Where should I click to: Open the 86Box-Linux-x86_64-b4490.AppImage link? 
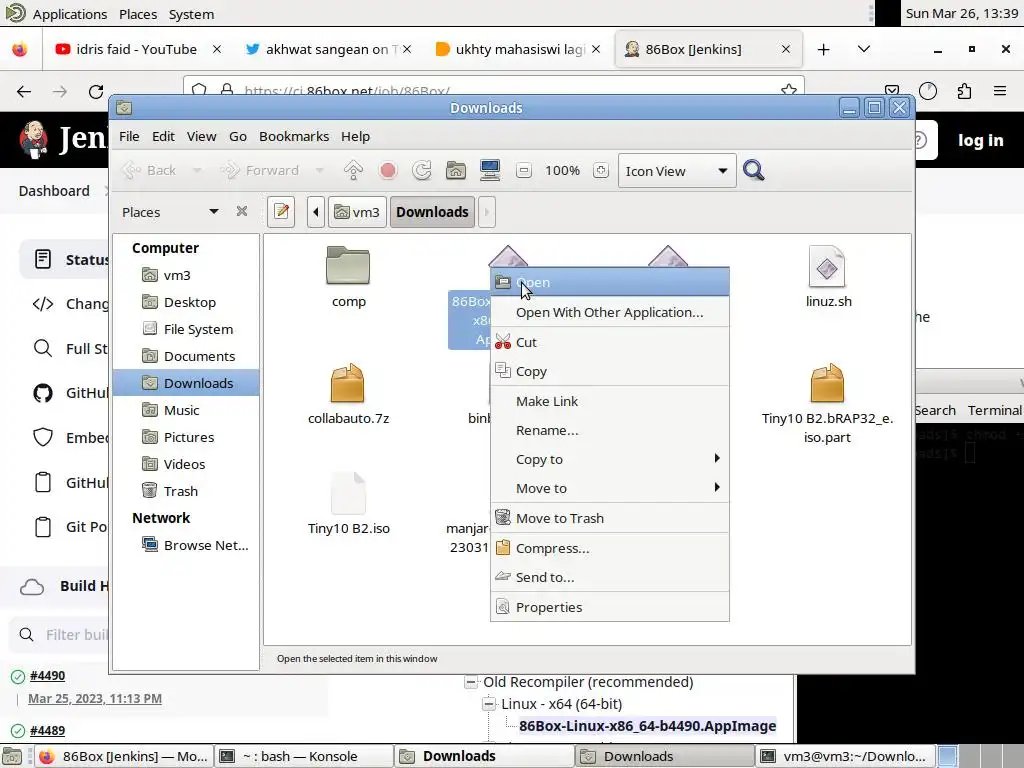(x=647, y=726)
